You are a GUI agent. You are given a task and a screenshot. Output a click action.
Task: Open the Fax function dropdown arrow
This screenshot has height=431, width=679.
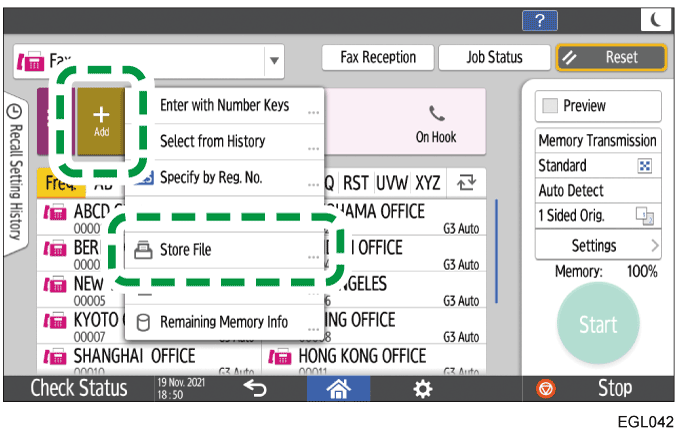coord(274,60)
